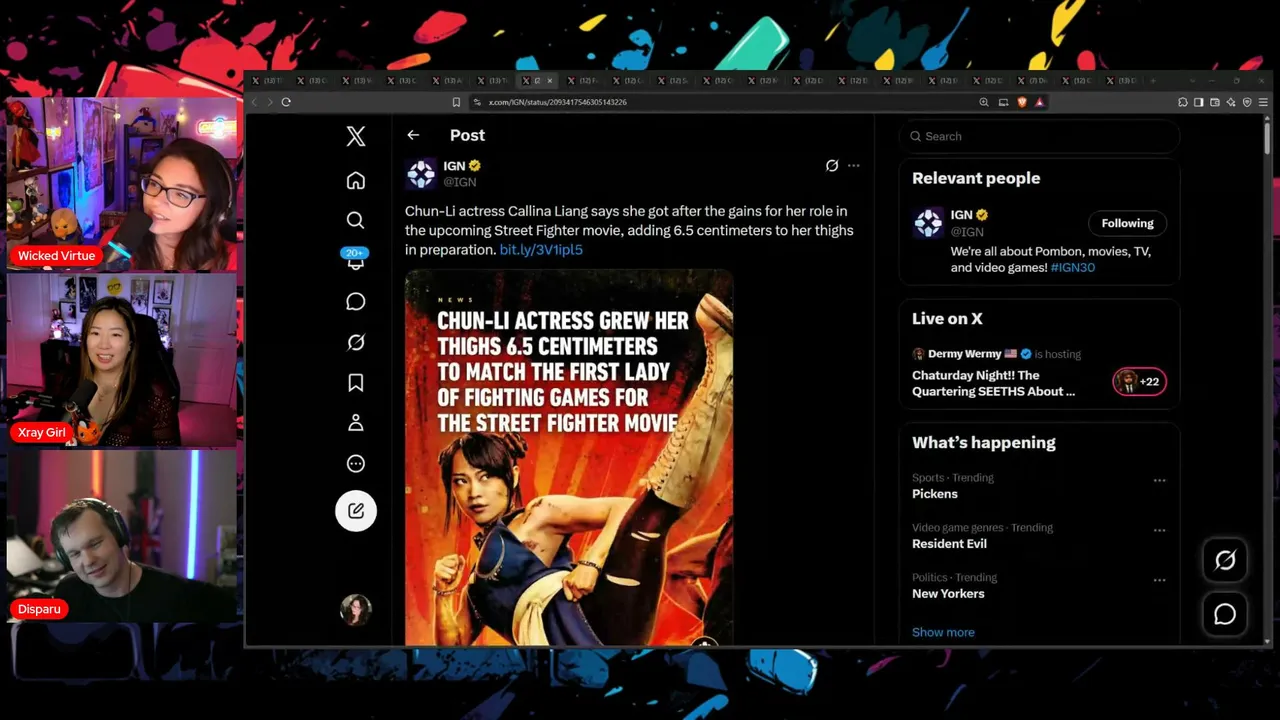Viewport: 1280px width, 720px height.
Task: Click the "Live on X" heading
Action: pyautogui.click(x=947, y=319)
